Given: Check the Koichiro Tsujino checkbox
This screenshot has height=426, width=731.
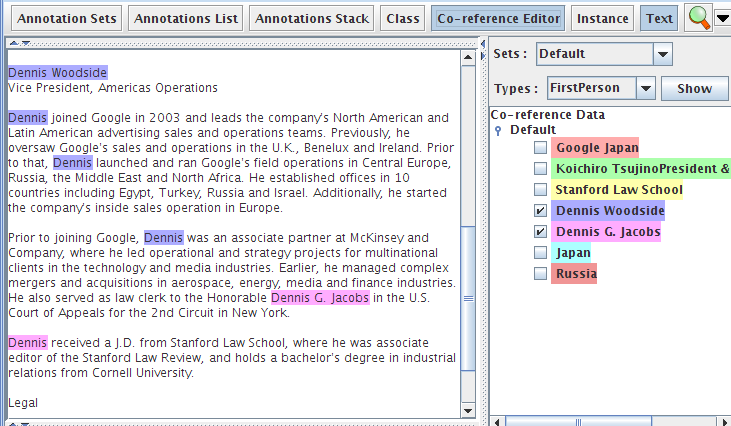Looking at the screenshot, I should click(540, 168).
